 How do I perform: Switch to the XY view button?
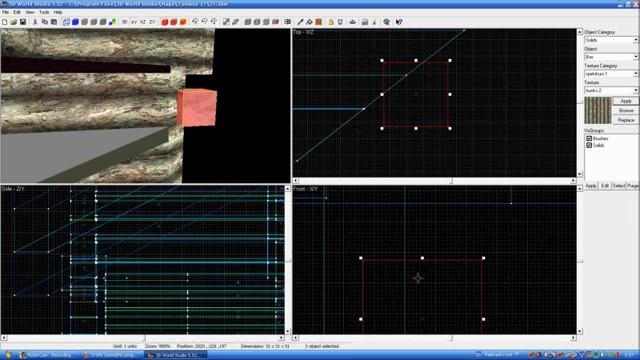(134, 22)
